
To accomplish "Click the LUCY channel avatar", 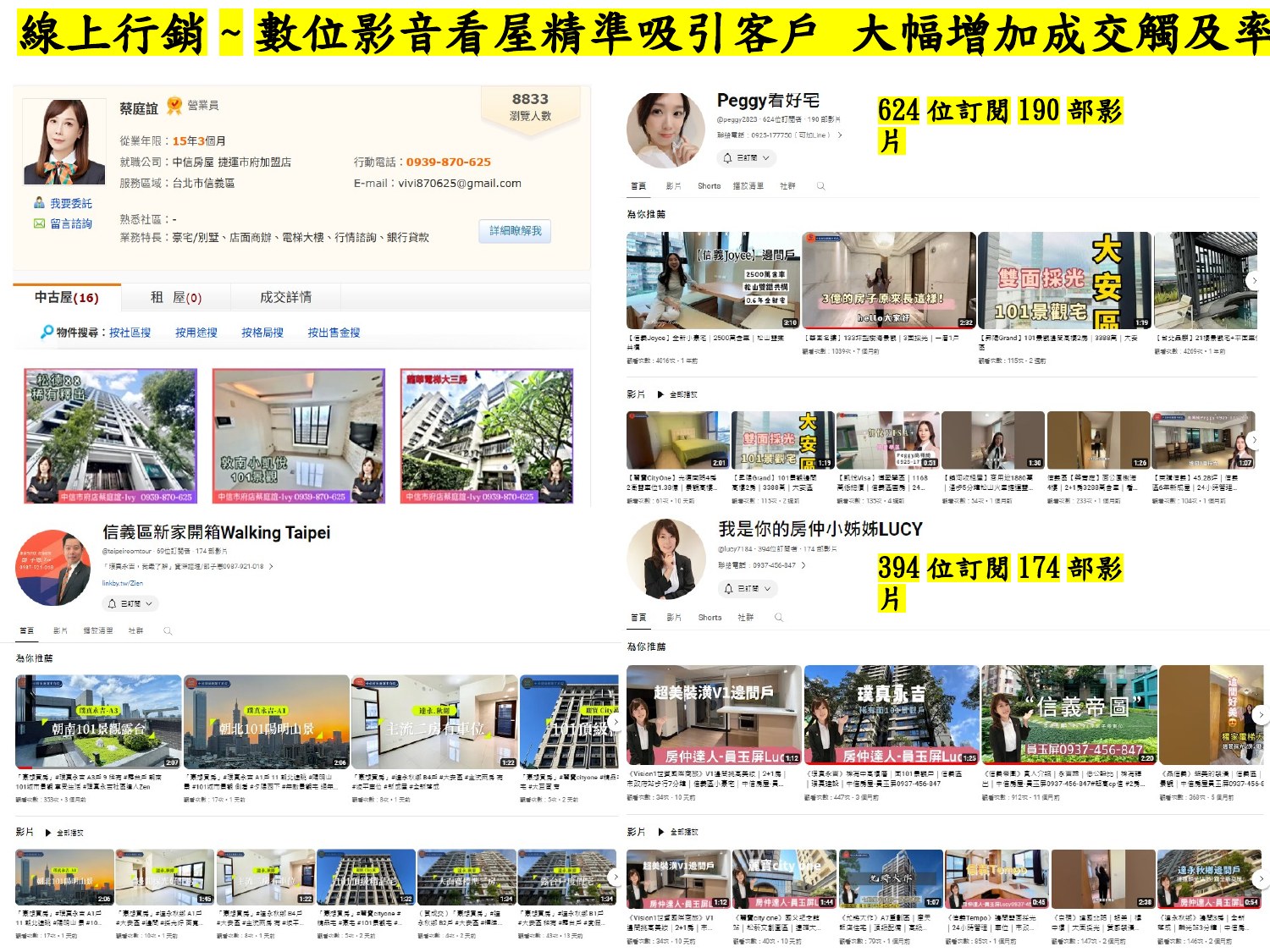I will [x=665, y=560].
